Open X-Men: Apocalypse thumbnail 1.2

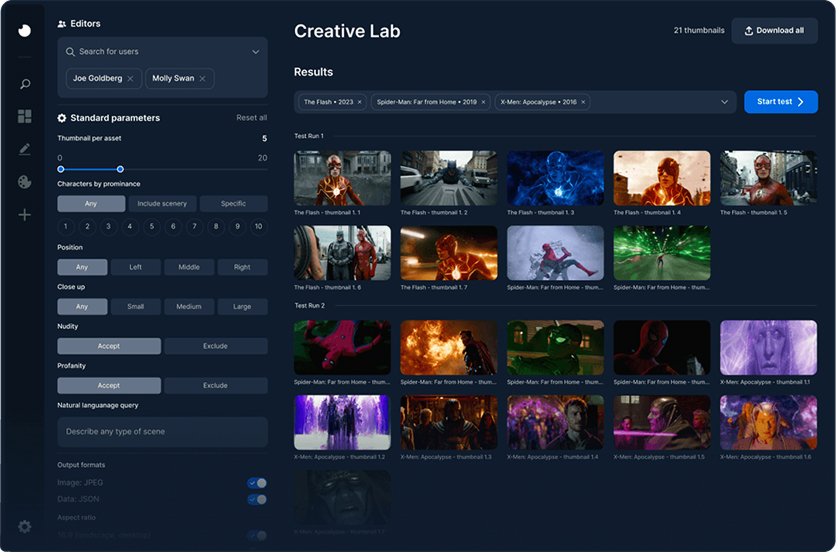tap(342, 422)
